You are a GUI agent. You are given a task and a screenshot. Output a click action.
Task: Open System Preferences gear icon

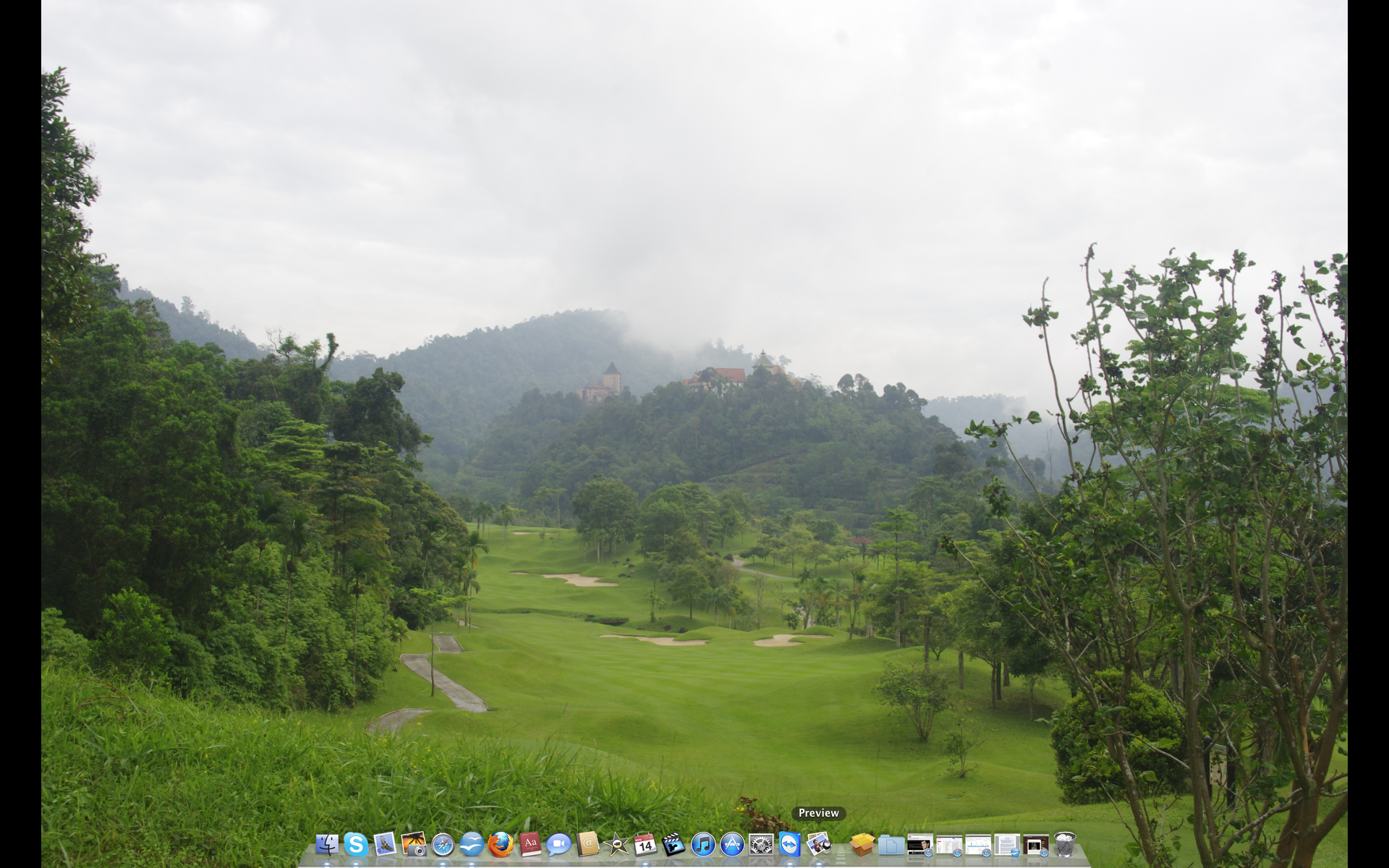click(x=761, y=844)
